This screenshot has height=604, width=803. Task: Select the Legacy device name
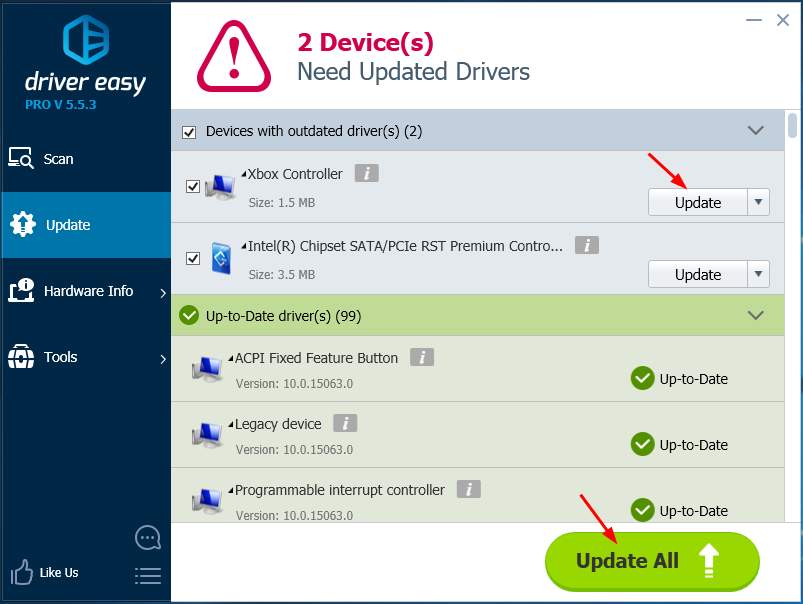click(278, 424)
